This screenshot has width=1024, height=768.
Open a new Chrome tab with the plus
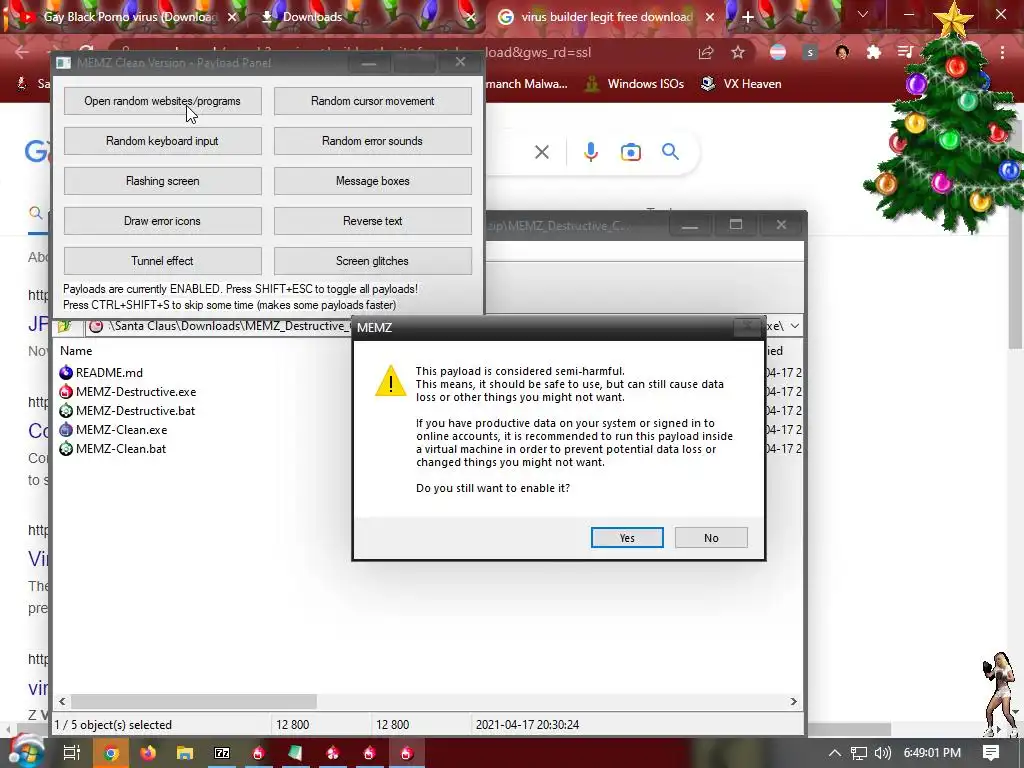click(748, 18)
